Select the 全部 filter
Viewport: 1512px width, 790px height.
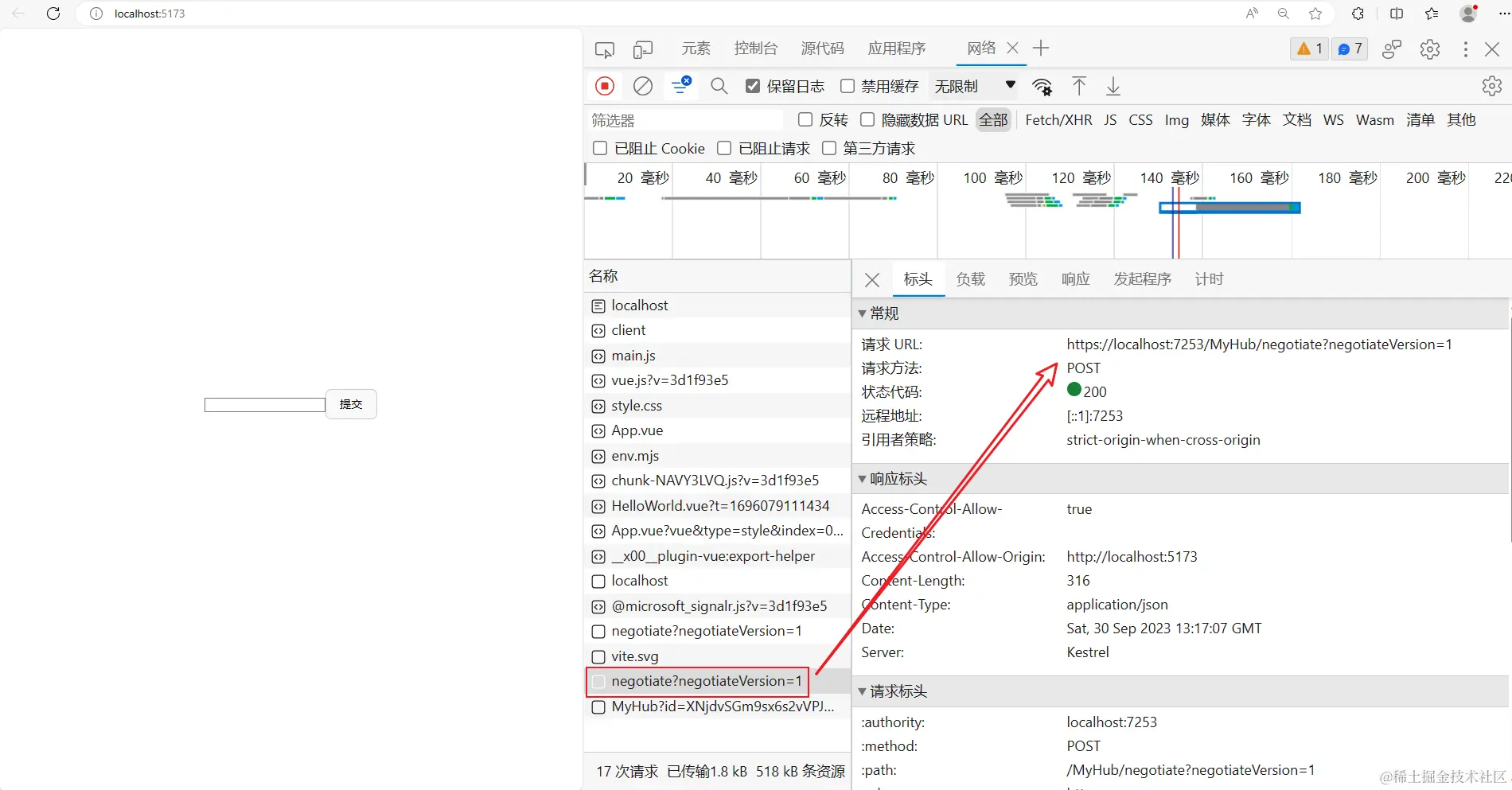point(993,120)
